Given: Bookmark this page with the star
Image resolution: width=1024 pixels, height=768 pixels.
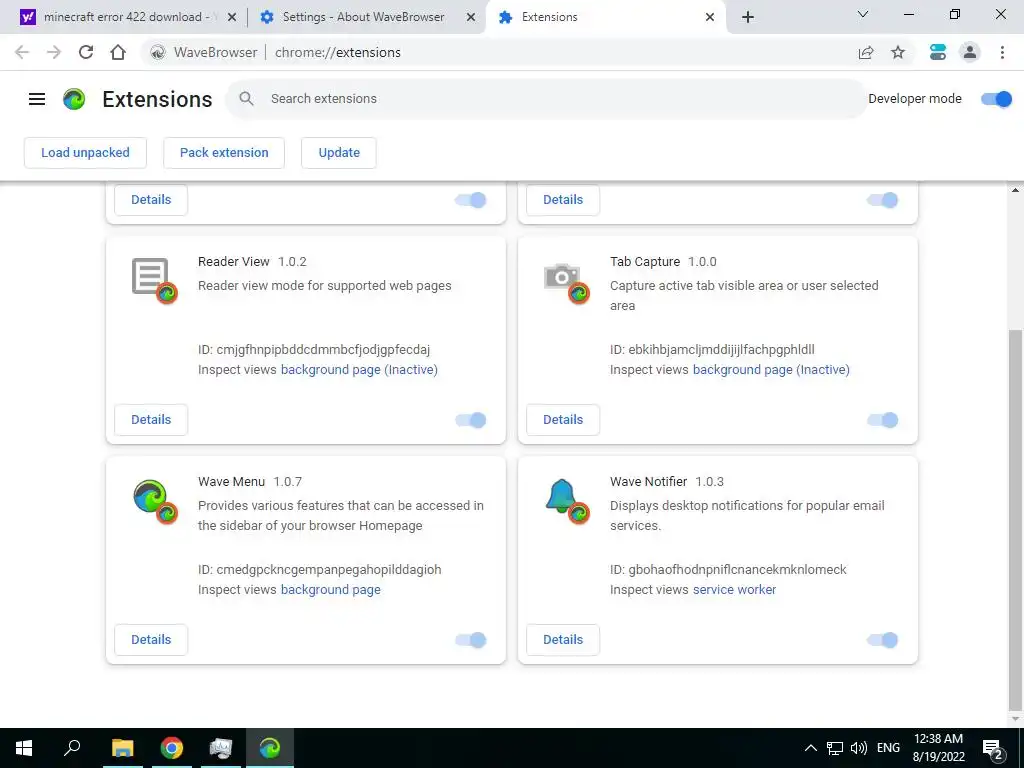Looking at the screenshot, I should click(898, 52).
